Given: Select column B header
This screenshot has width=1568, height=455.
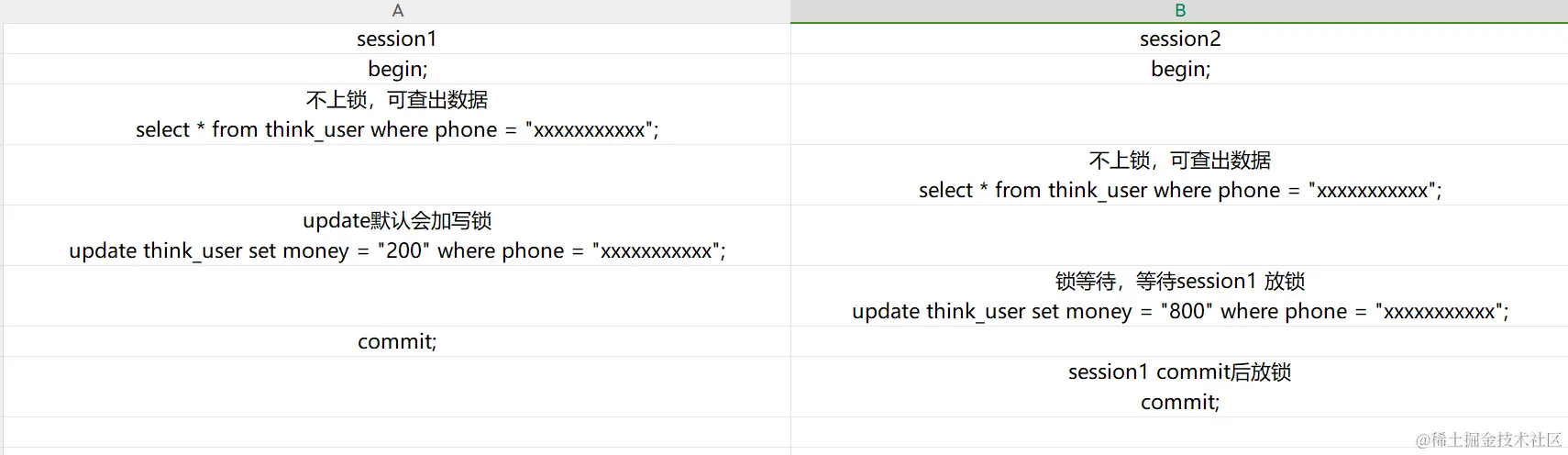Looking at the screenshot, I should click(1179, 11).
